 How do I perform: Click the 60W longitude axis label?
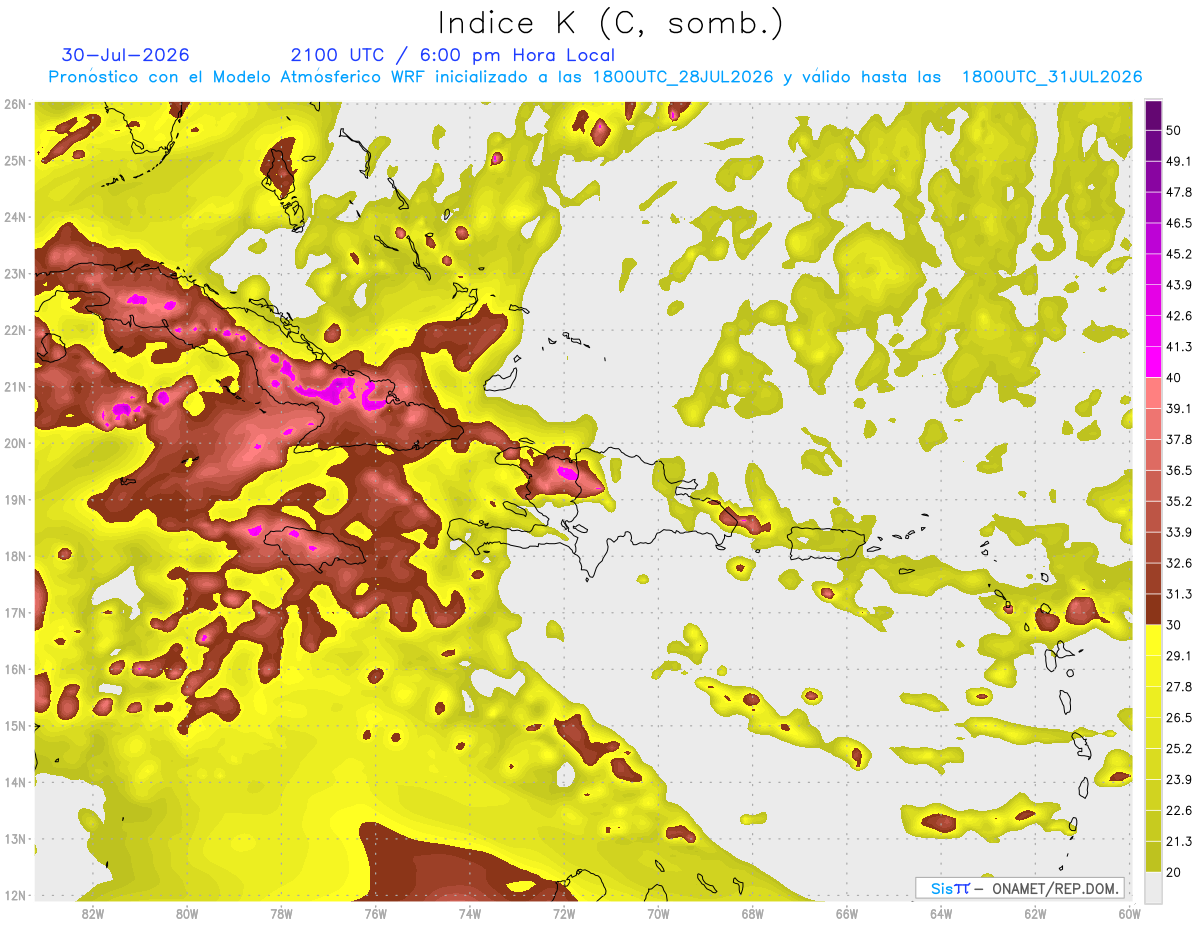tap(1129, 913)
